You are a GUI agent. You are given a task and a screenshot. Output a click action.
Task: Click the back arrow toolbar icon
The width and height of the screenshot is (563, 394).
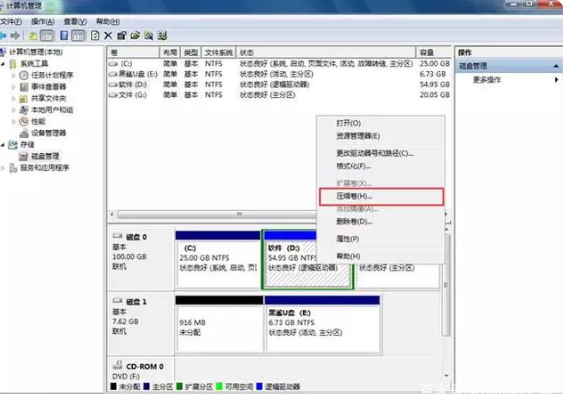tap(3, 36)
